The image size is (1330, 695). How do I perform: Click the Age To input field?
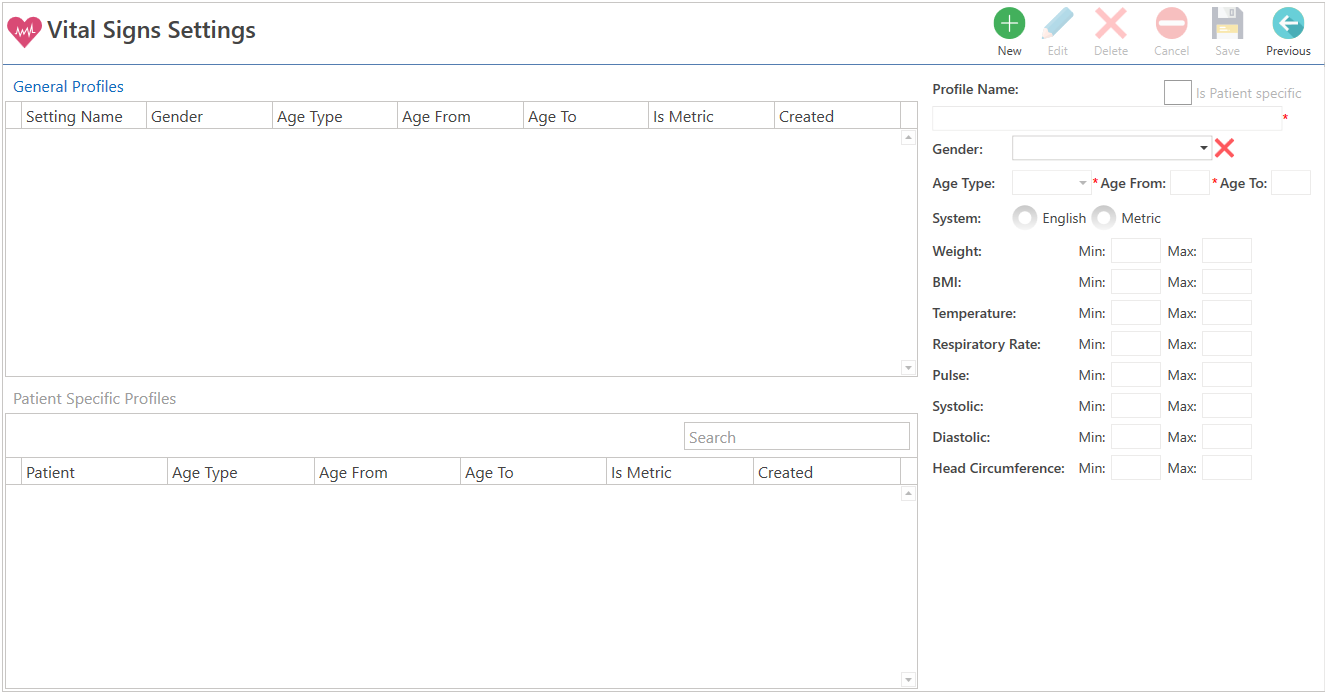[1291, 183]
